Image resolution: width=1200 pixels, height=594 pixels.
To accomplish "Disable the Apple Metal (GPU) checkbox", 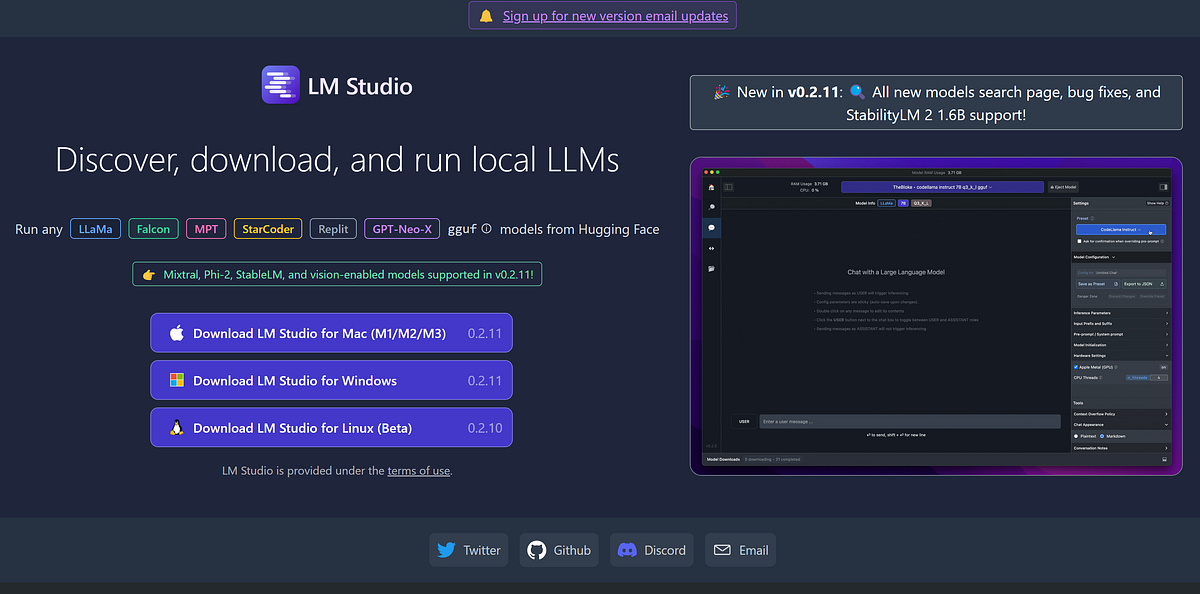I will point(1076,367).
